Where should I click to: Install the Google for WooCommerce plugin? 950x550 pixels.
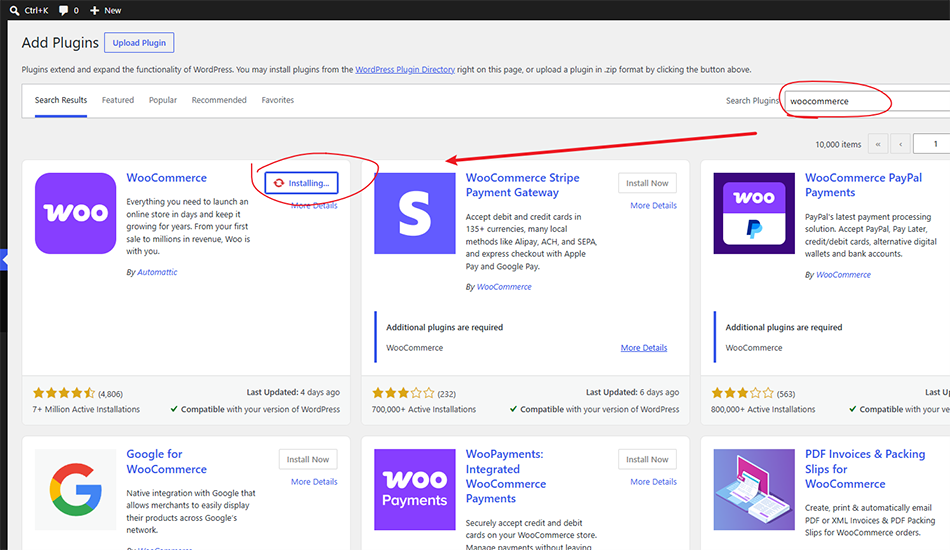pyautogui.click(x=308, y=459)
